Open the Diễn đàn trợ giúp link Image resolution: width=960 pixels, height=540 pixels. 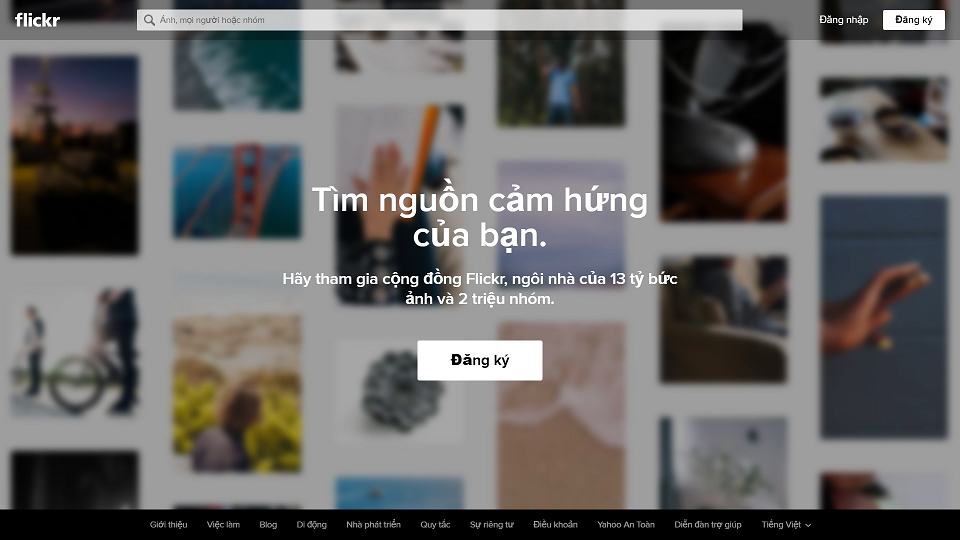point(708,525)
